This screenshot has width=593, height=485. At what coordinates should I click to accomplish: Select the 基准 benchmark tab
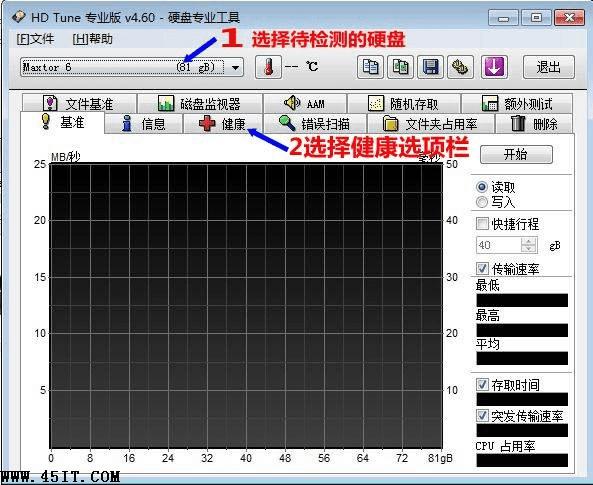pos(62,122)
